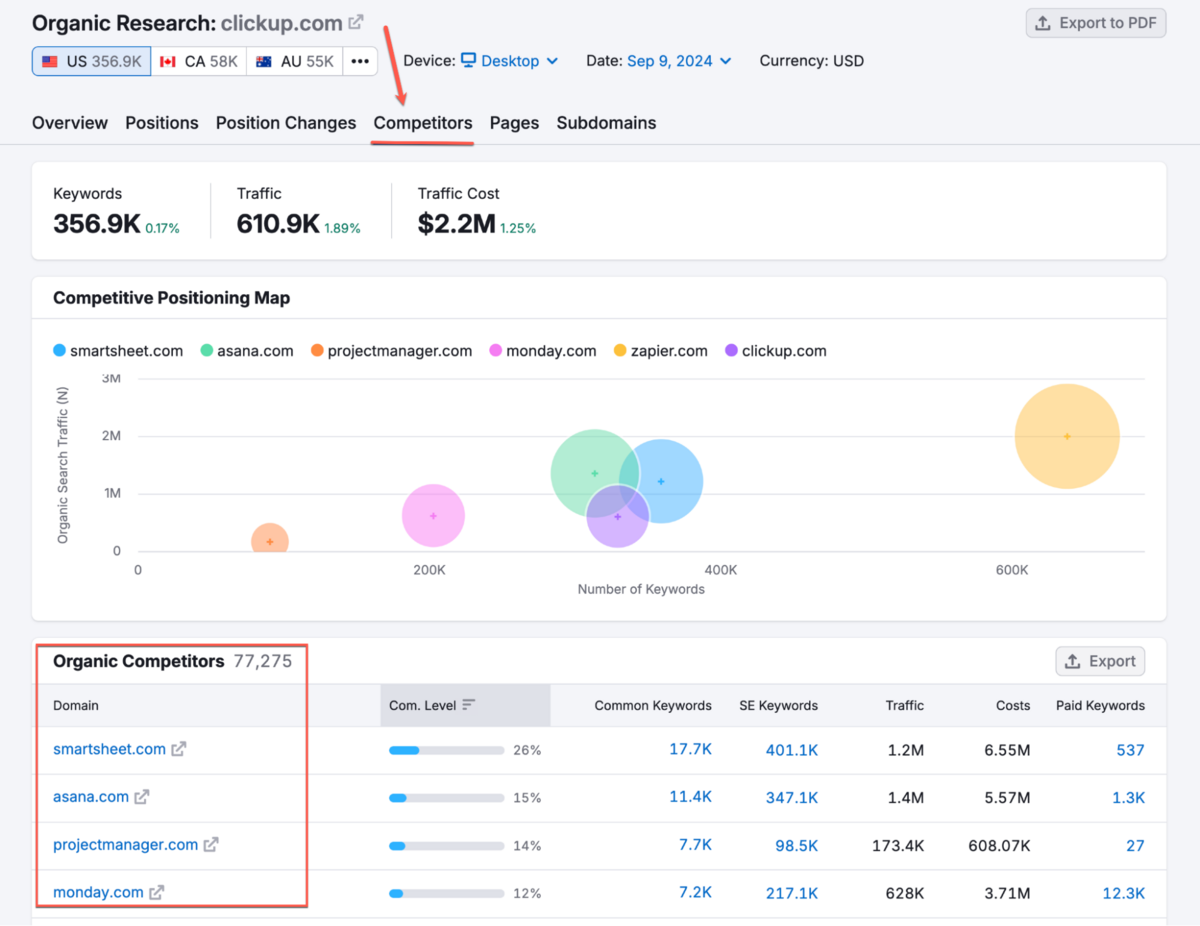Open 17.7K common keywords for smartsheet.com
The width and height of the screenshot is (1200, 926).
[x=691, y=749]
